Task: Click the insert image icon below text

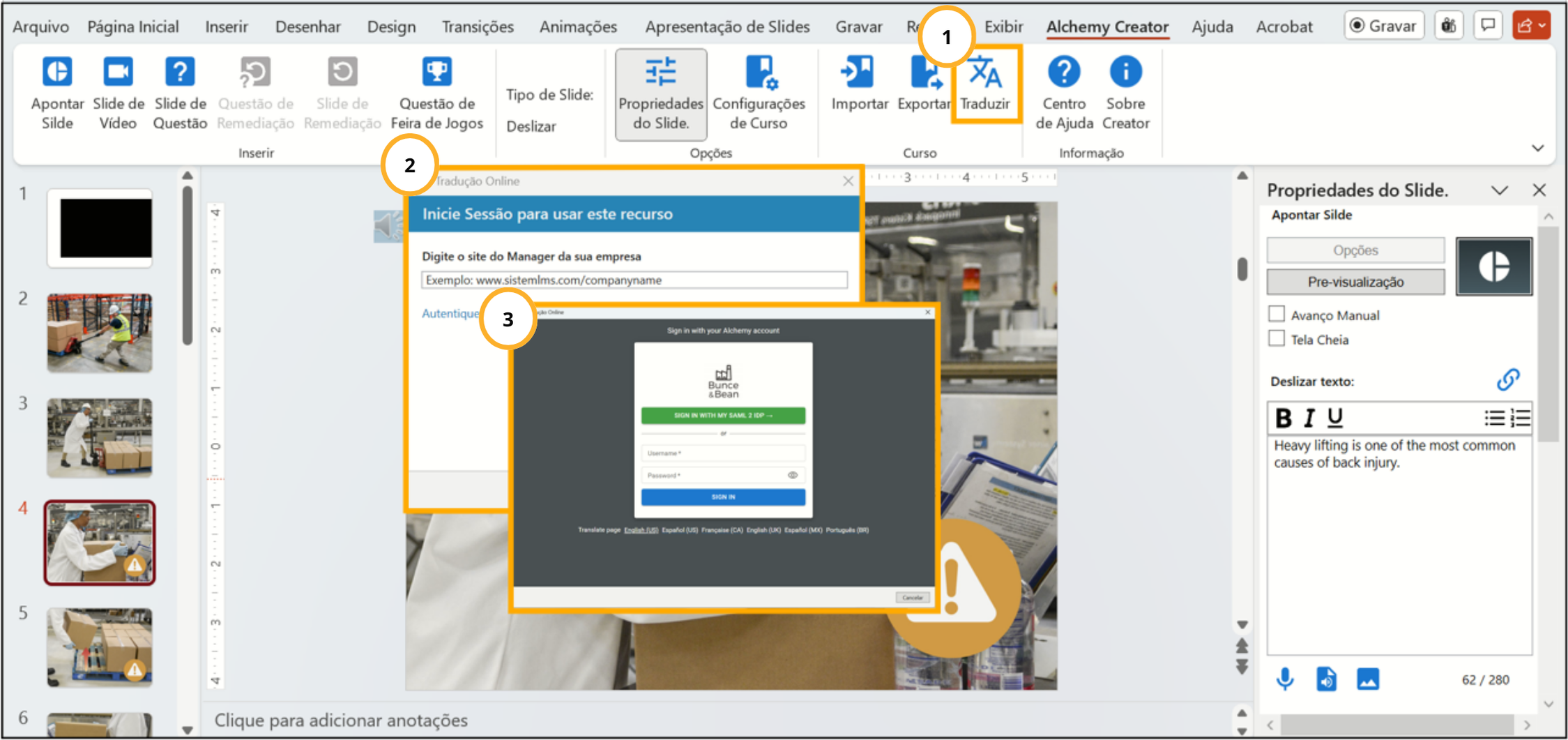Action: [x=1367, y=679]
